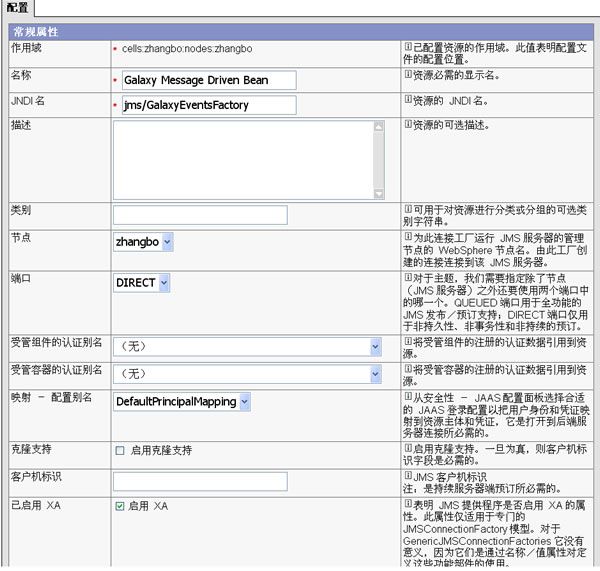The width and height of the screenshot is (600, 571).
Task: Click the 名称 field with Galaxy Message Driven Bean
Action: (x=209, y=80)
